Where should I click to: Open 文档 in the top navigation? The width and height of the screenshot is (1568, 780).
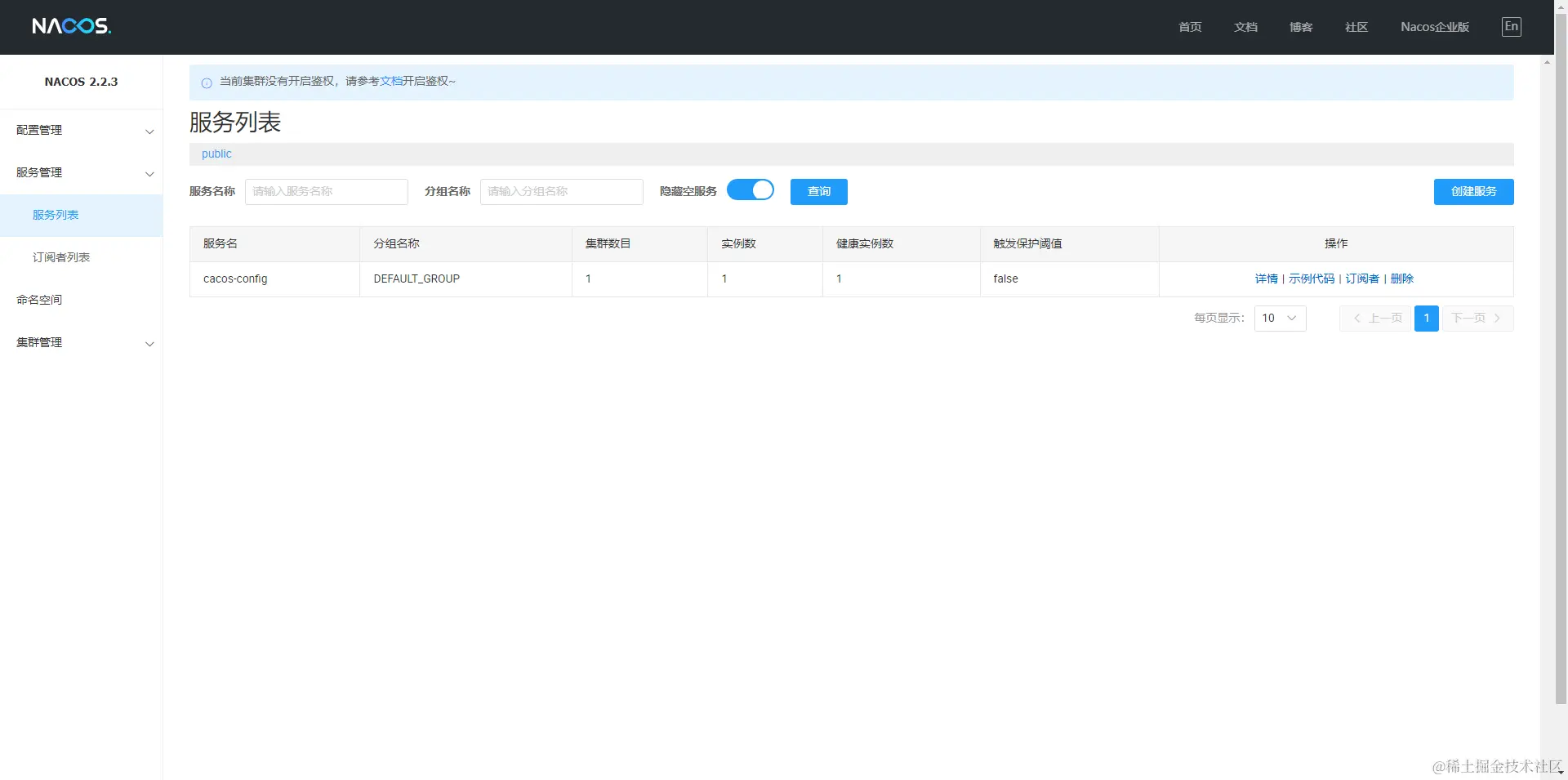[x=1245, y=27]
